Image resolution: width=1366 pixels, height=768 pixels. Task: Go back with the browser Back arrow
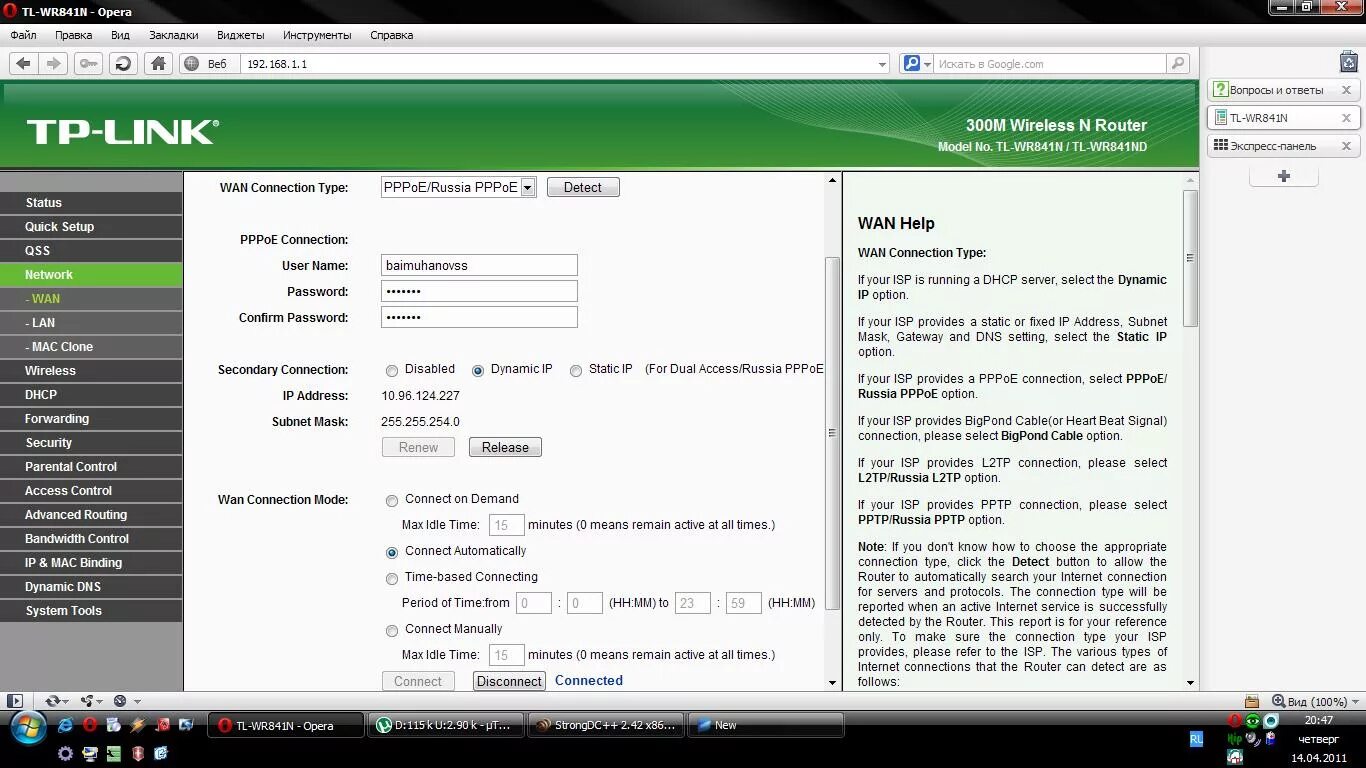point(23,63)
